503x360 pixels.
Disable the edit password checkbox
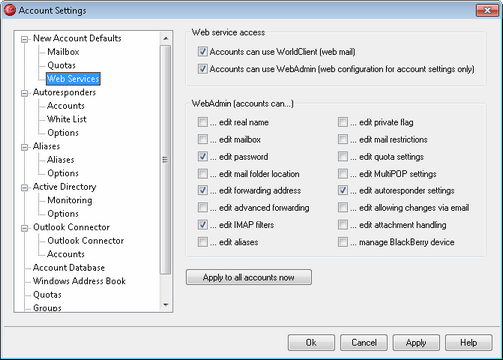(x=202, y=156)
